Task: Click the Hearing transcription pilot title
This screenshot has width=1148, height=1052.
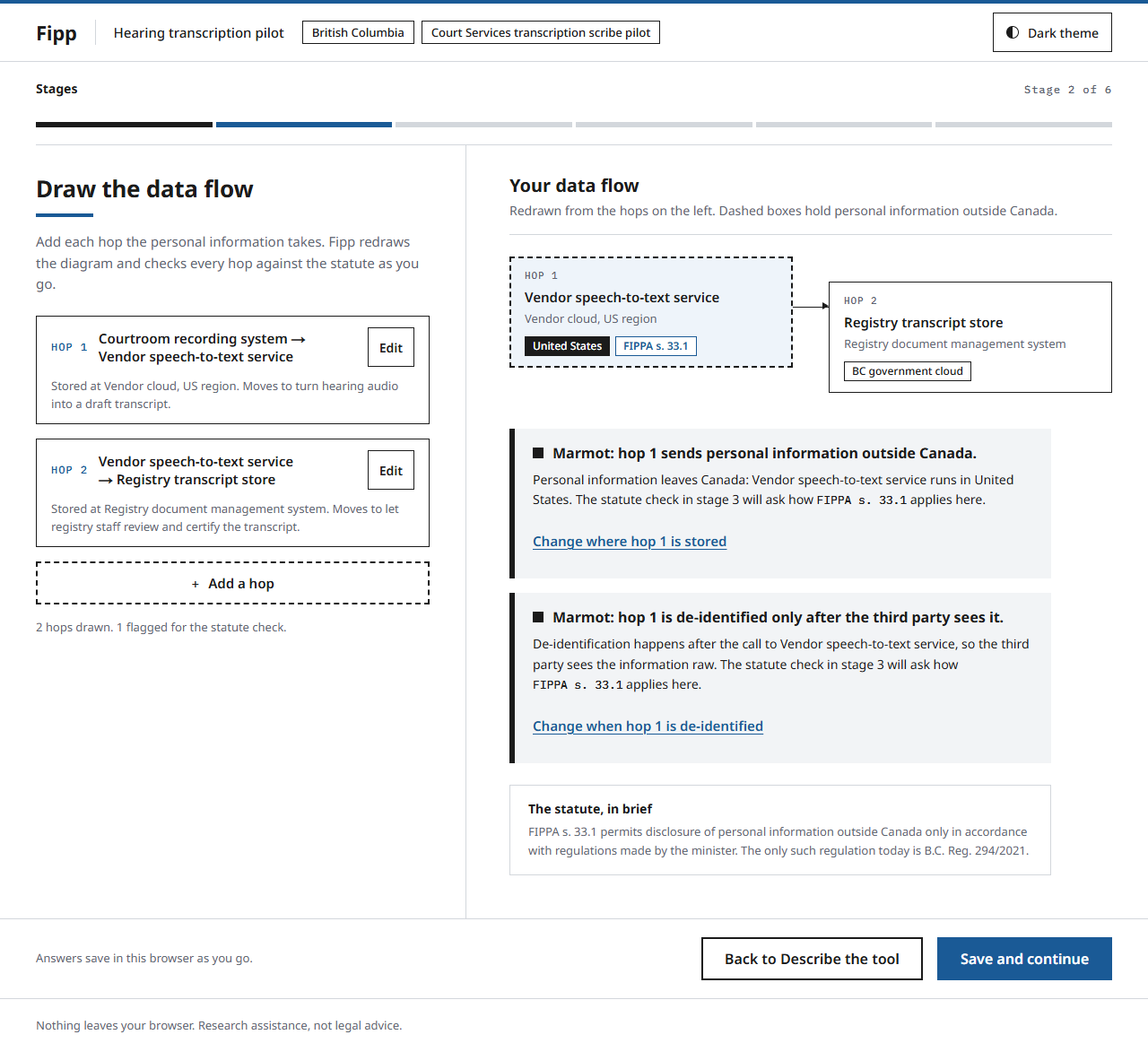Action: [199, 33]
